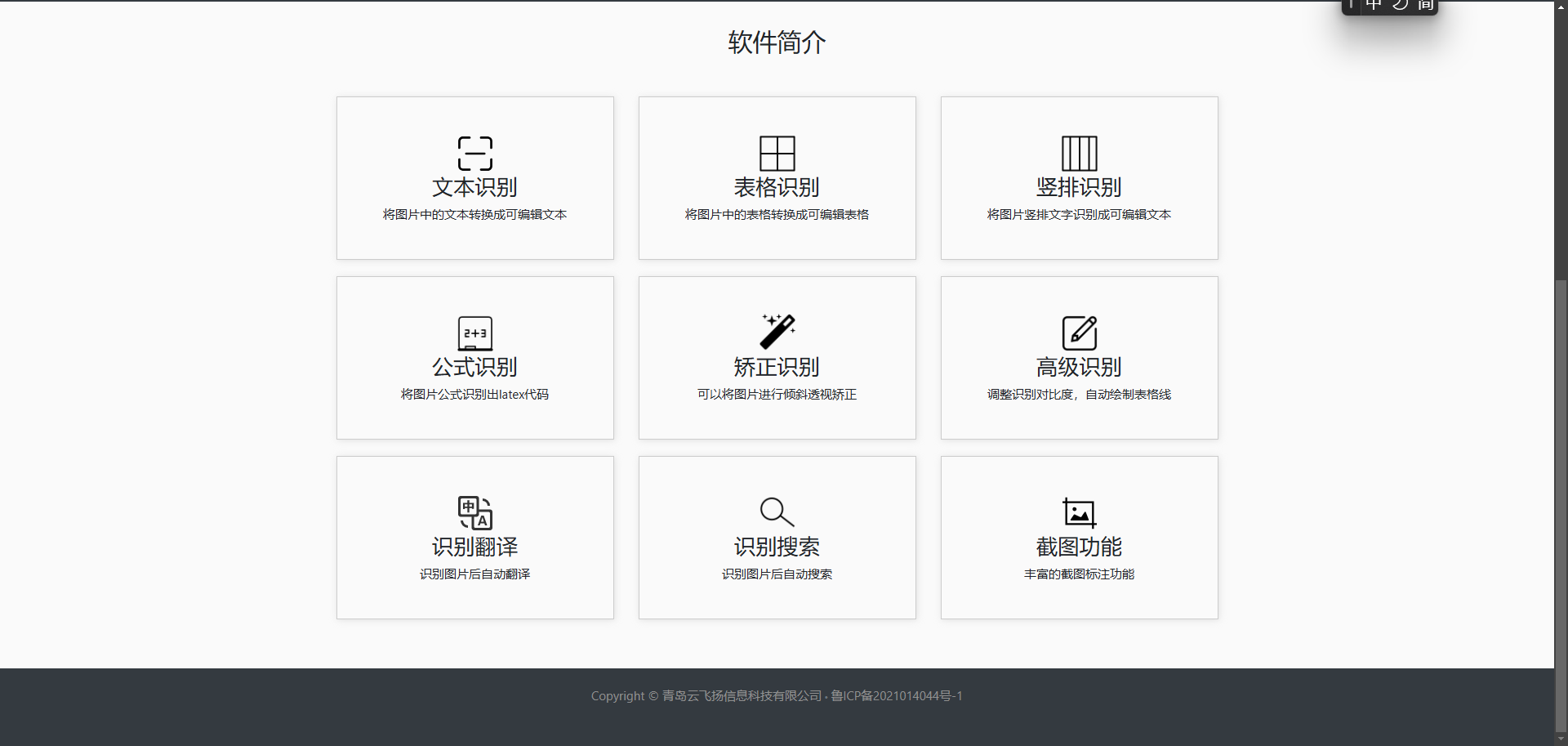Toggle the input method 简 simplified mode
This screenshot has height=746, width=1568.
1425,5
